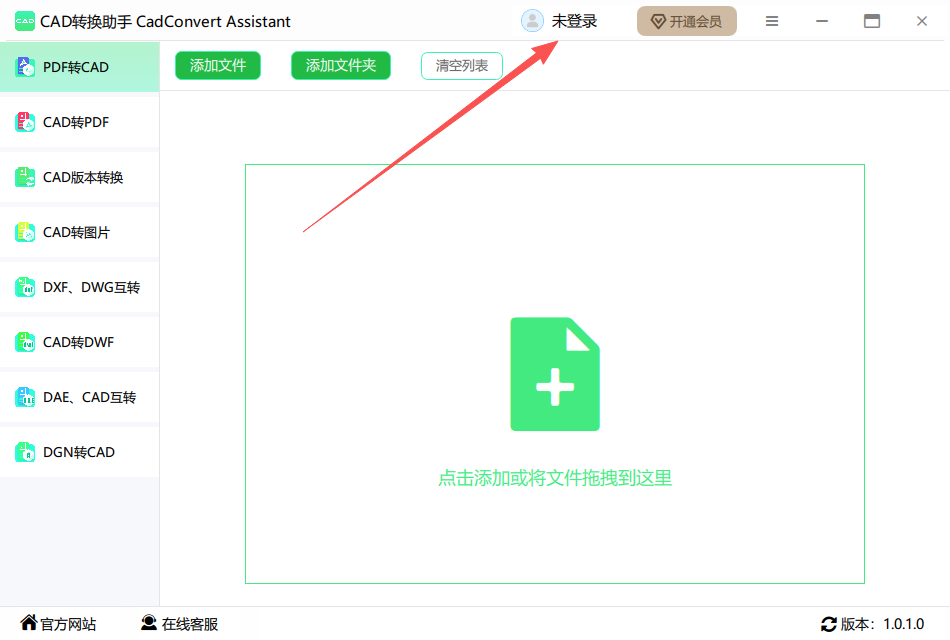This screenshot has height=640, width=950.
Task: Click the DGN转CAD sidebar icon
Action: [25, 452]
